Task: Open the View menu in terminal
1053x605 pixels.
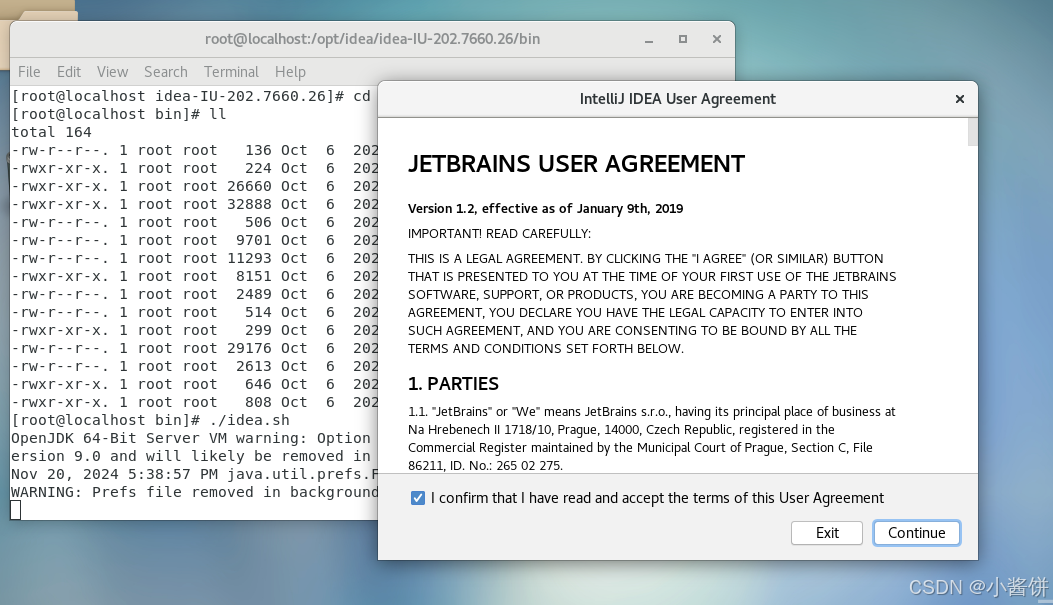Action: pos(112,72)
